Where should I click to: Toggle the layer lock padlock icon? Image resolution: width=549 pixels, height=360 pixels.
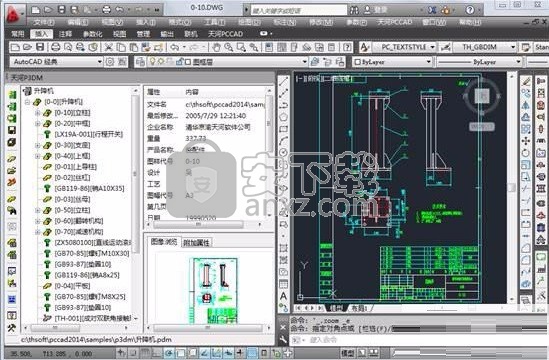click(179, 62)
